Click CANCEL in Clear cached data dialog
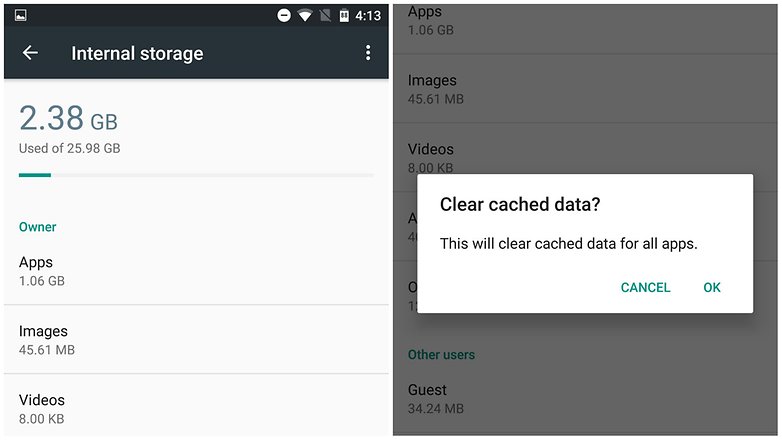The image size is (782, 440). (x=645, y=287)
